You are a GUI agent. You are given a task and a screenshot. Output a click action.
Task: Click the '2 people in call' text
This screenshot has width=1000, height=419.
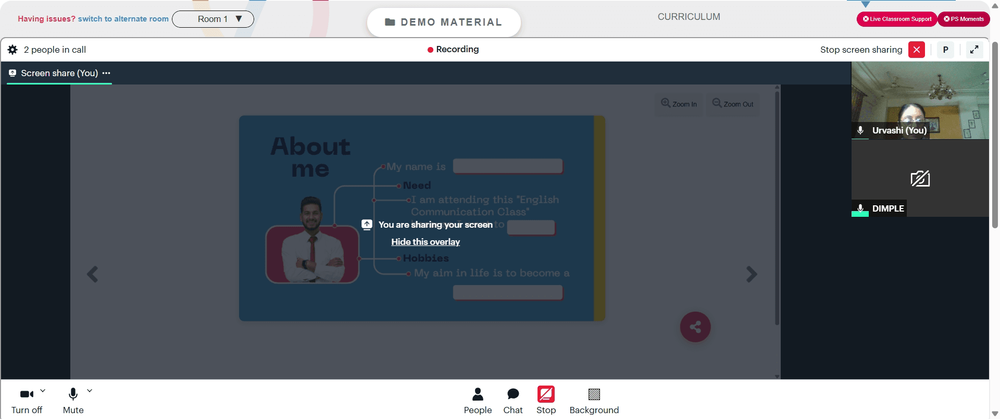(55, 50)
